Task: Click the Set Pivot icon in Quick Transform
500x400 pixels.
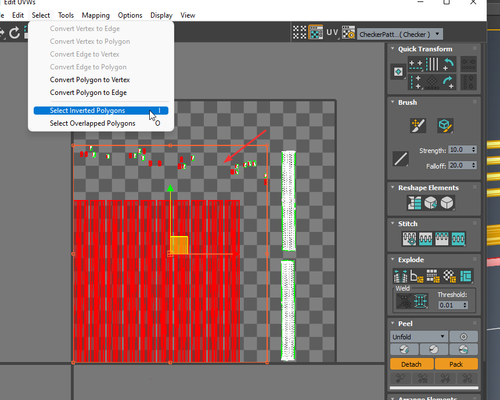Action: pyautogui.click(x=398, y=72)
